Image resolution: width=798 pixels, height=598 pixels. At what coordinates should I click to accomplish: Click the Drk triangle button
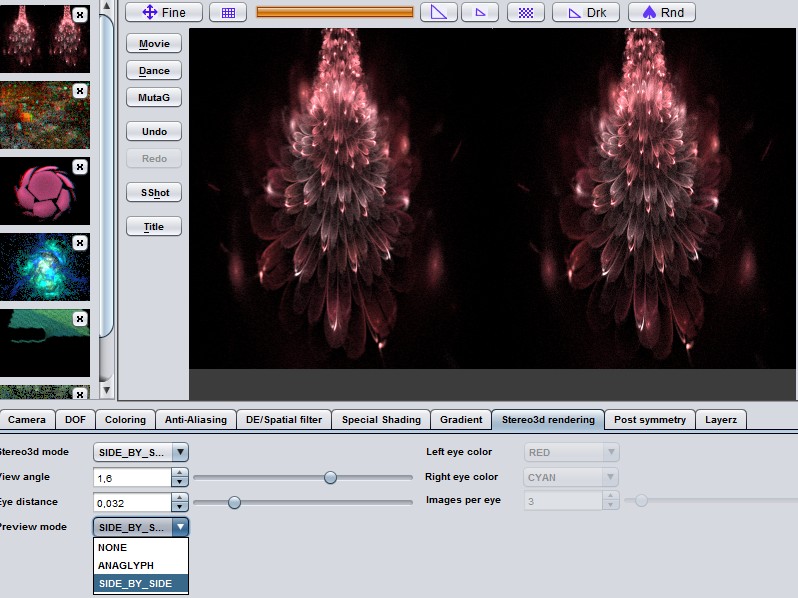[x=586, y=12]
